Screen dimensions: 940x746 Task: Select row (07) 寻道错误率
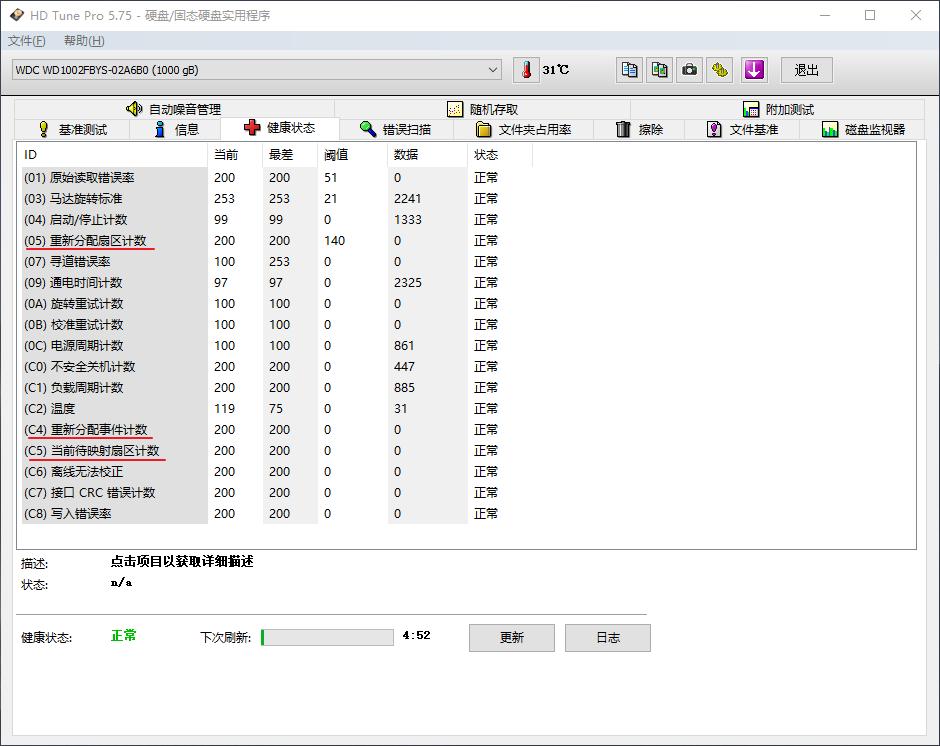point(277,261)
